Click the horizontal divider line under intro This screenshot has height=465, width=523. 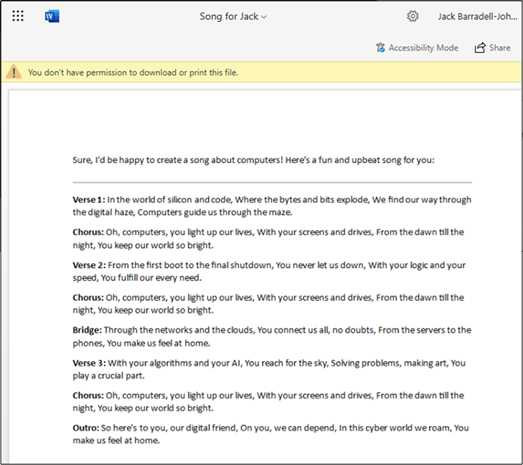pyautogui.click(x=272, y=182)
